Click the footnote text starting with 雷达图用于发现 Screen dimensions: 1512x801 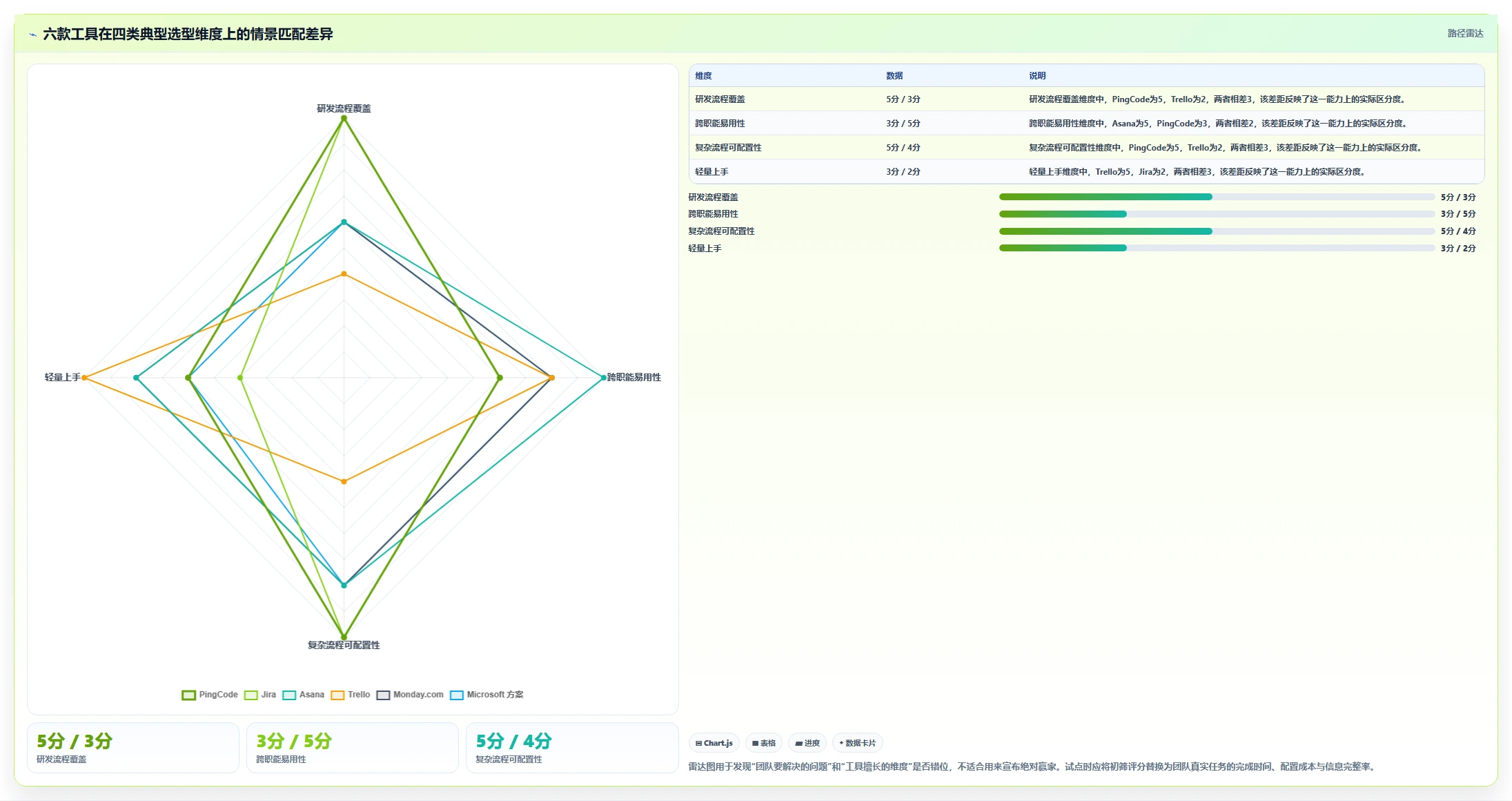click(x=1033, y=766)
